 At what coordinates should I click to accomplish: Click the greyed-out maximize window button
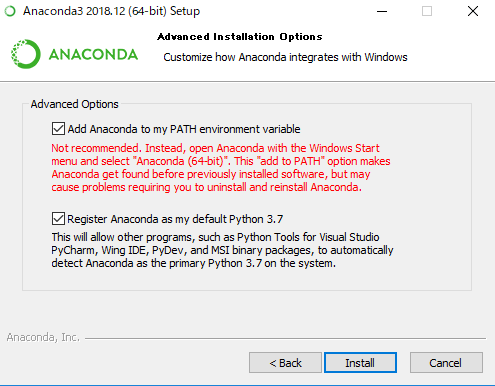(x=427, y=11)
